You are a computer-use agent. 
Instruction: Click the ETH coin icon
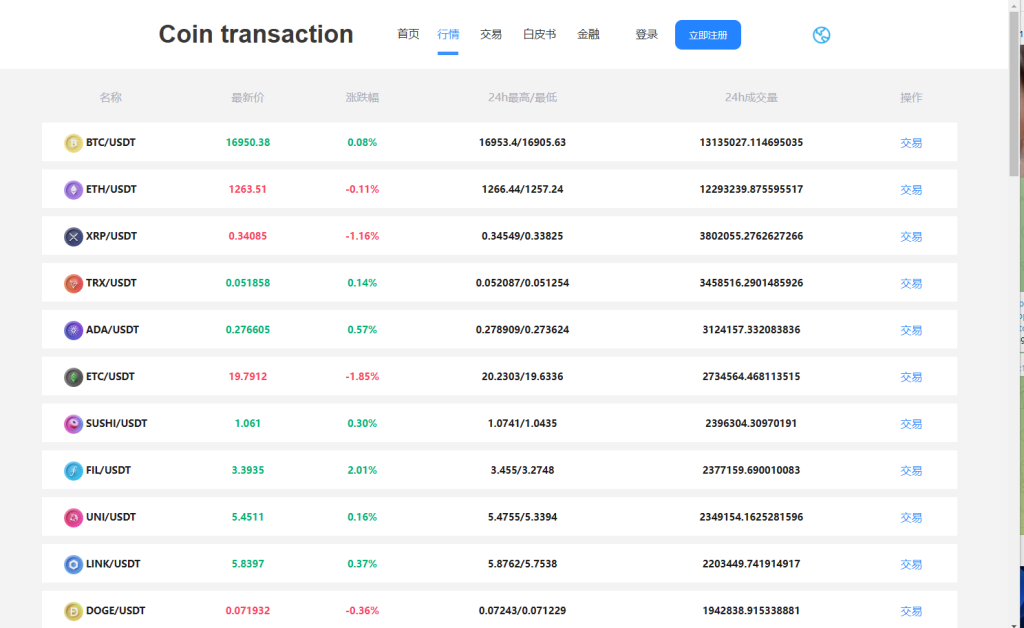(73, 190)
